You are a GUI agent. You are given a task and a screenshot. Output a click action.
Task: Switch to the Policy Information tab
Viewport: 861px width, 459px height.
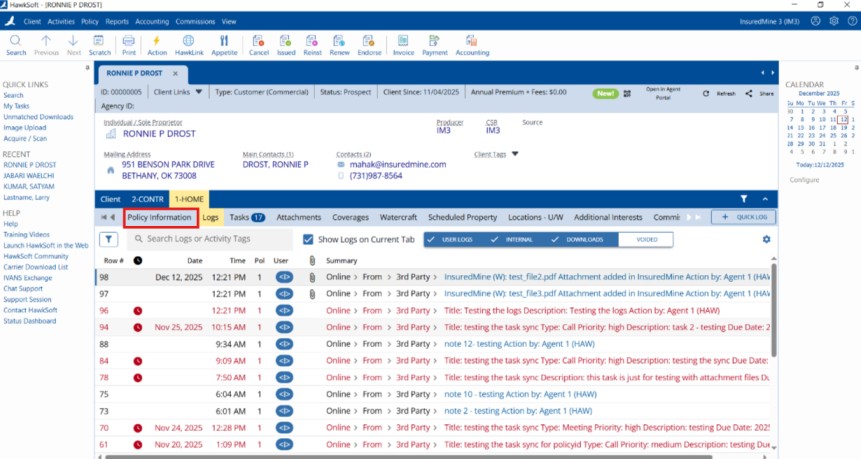(x=159, y=217)
